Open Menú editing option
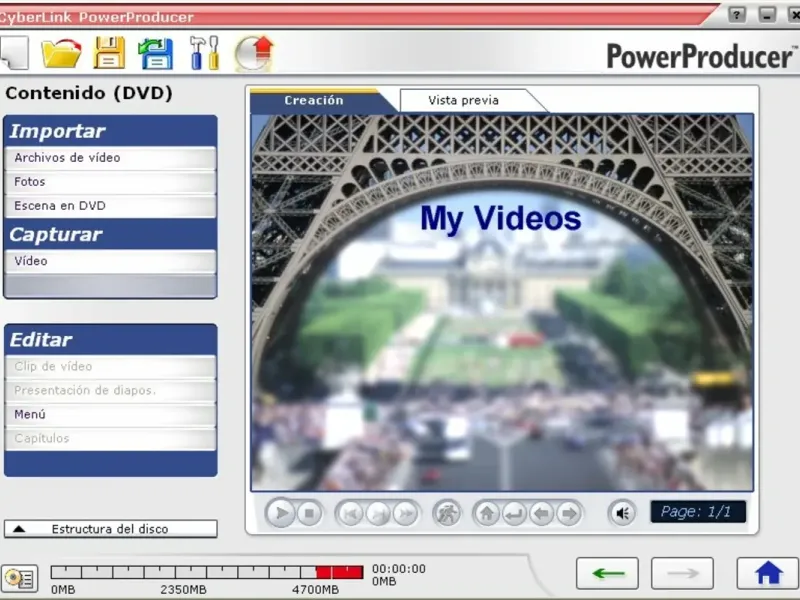 (x=111, y=415)
